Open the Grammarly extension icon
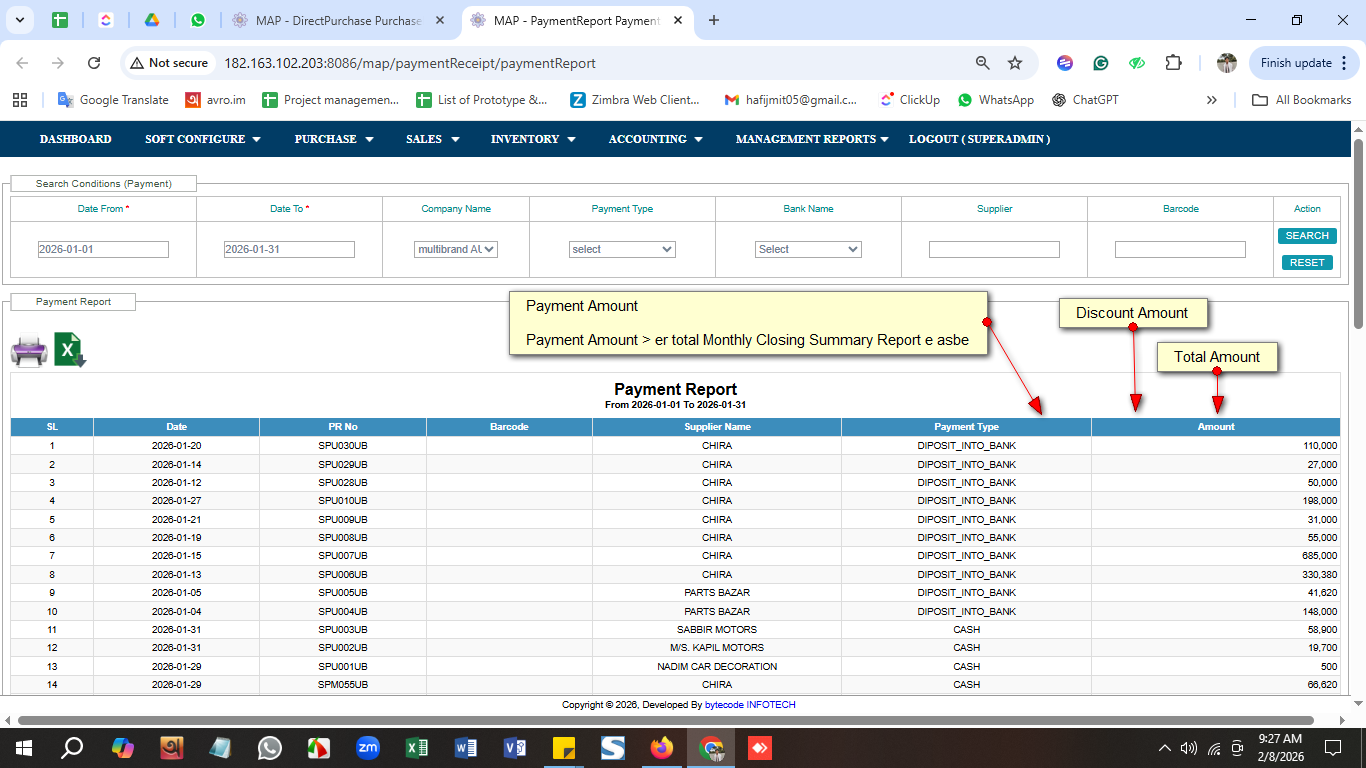 pos(1101,63)
